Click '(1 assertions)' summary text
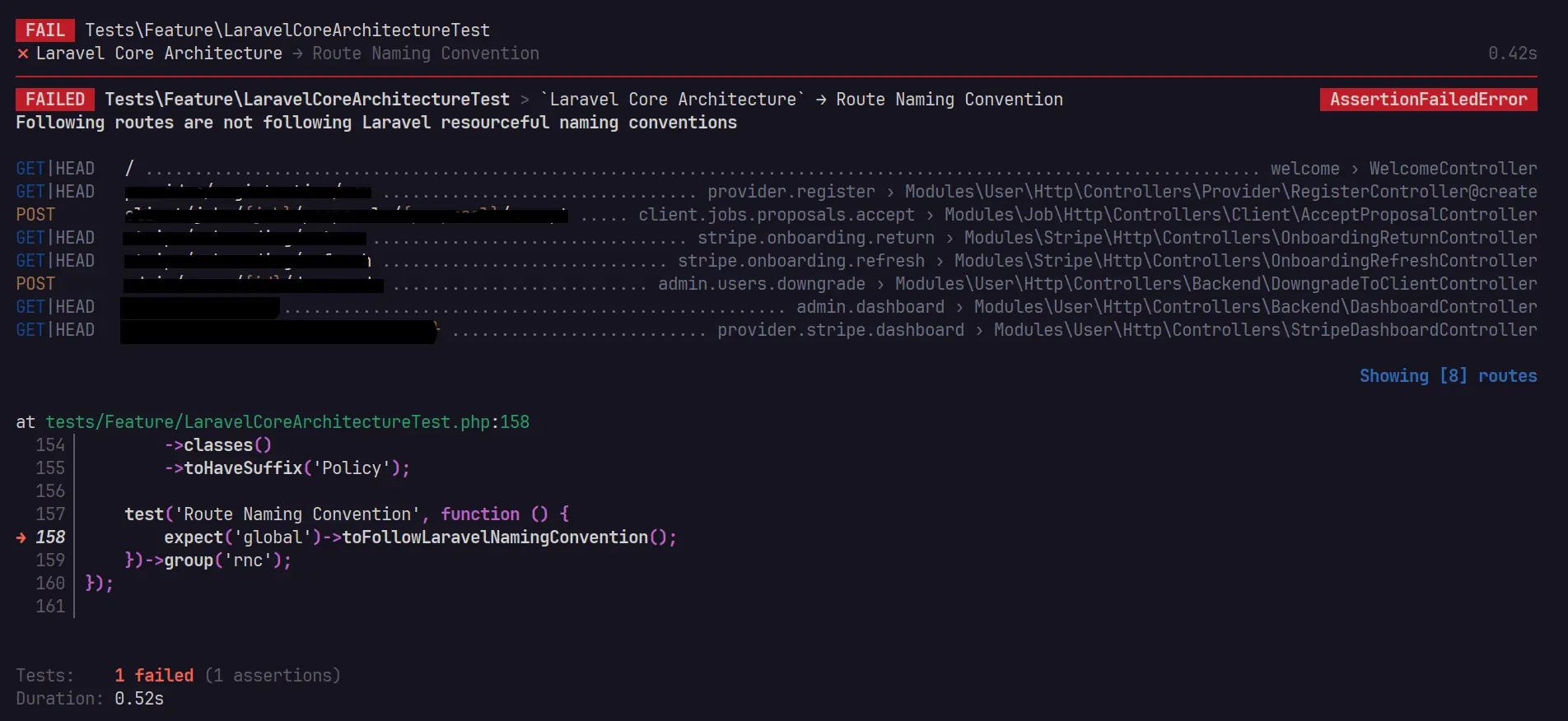 [273, 676]
